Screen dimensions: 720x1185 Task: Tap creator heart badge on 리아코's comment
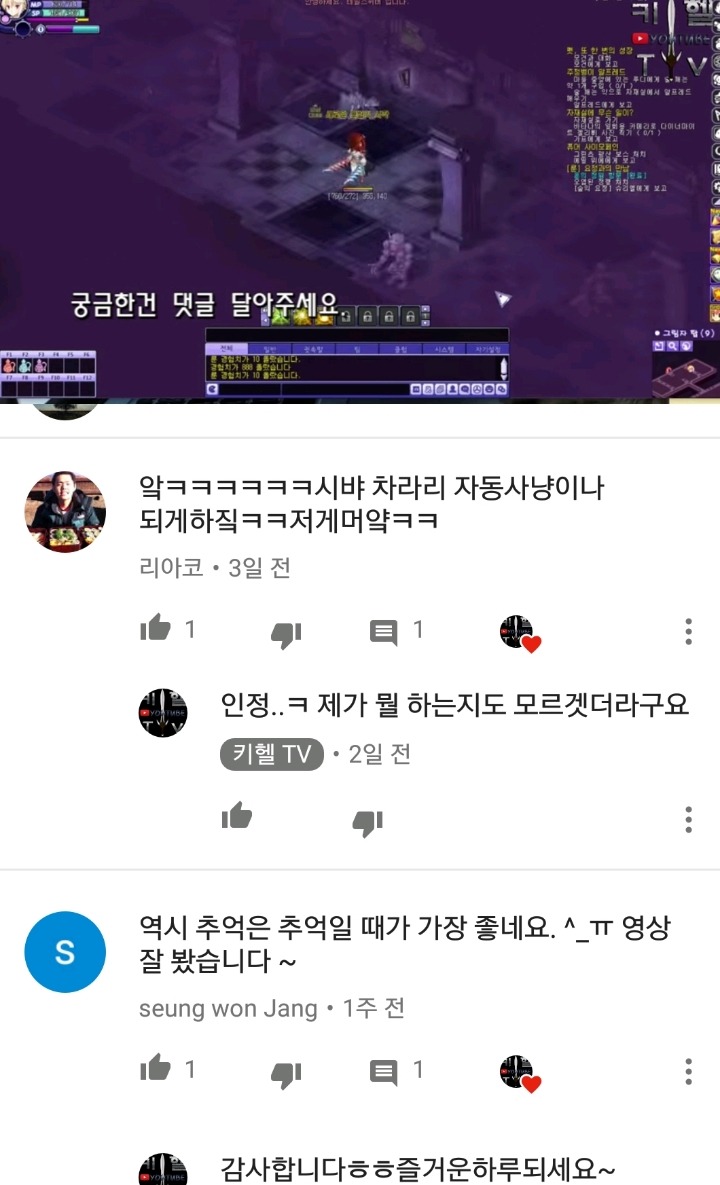tap(521, 633)
